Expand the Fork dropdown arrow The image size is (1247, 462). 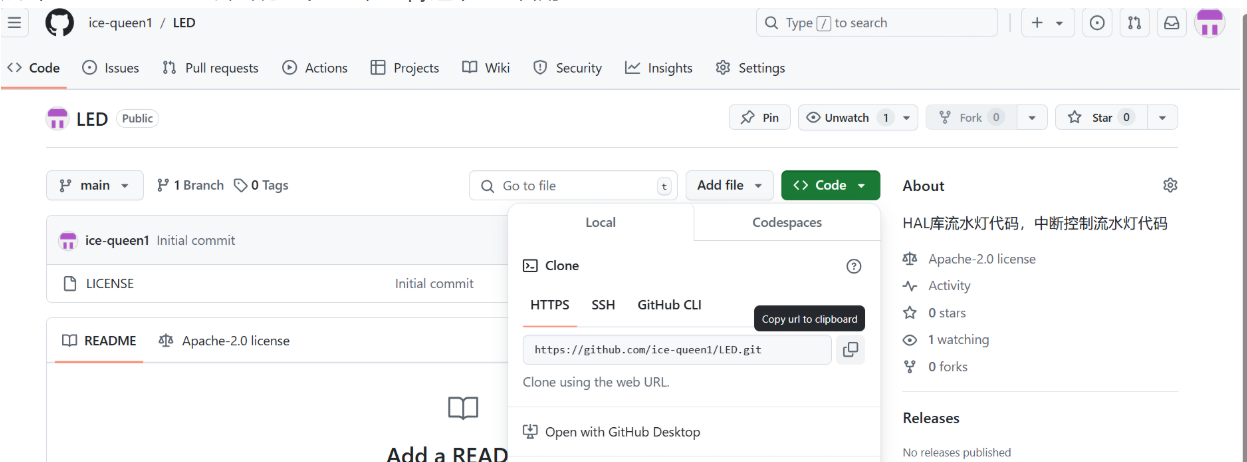[x=1032, y=118]
